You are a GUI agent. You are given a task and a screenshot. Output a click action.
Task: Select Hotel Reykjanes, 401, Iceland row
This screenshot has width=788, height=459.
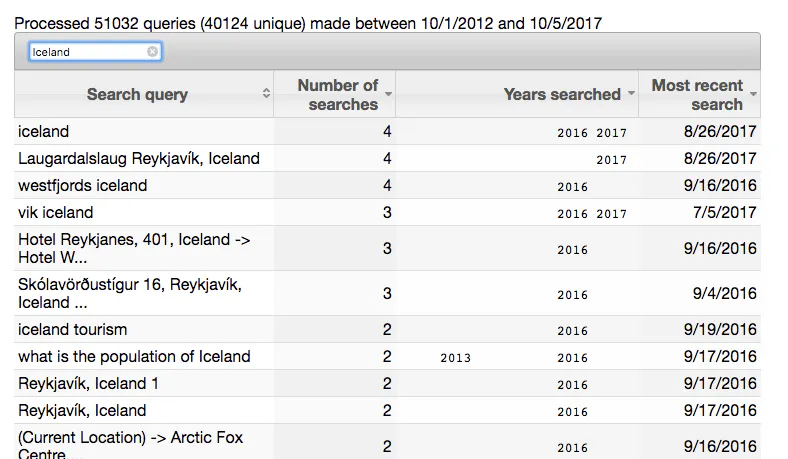(x=387, y=248)
